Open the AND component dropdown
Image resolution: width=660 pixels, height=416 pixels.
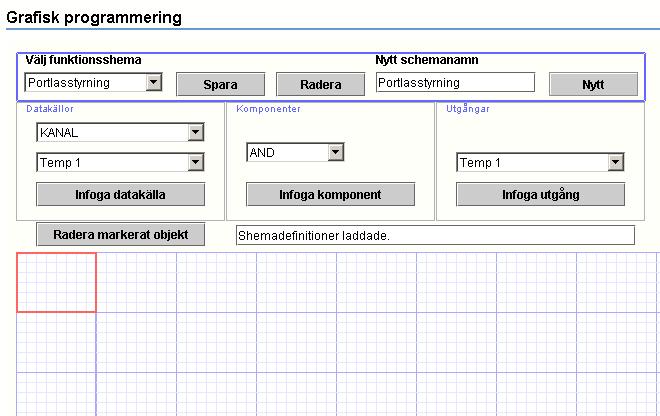point(295,152)
